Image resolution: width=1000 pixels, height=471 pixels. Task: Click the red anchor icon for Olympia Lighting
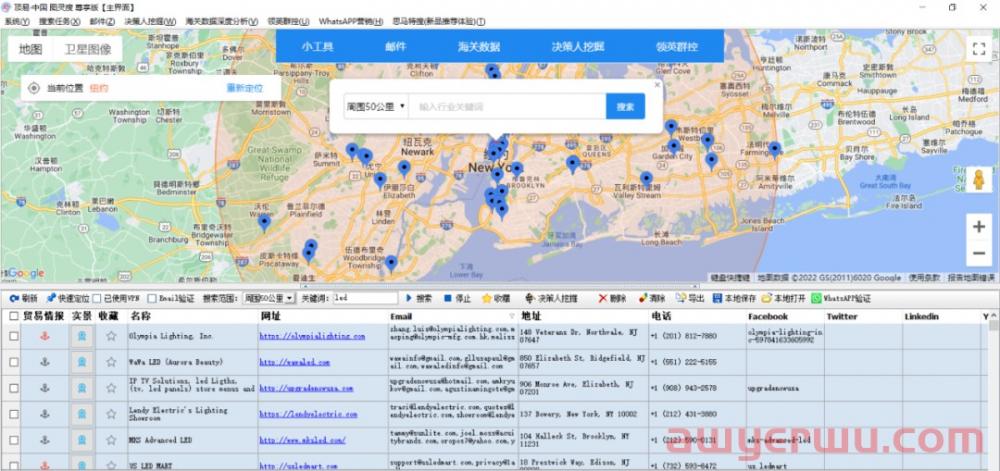(x=45, y=336)
